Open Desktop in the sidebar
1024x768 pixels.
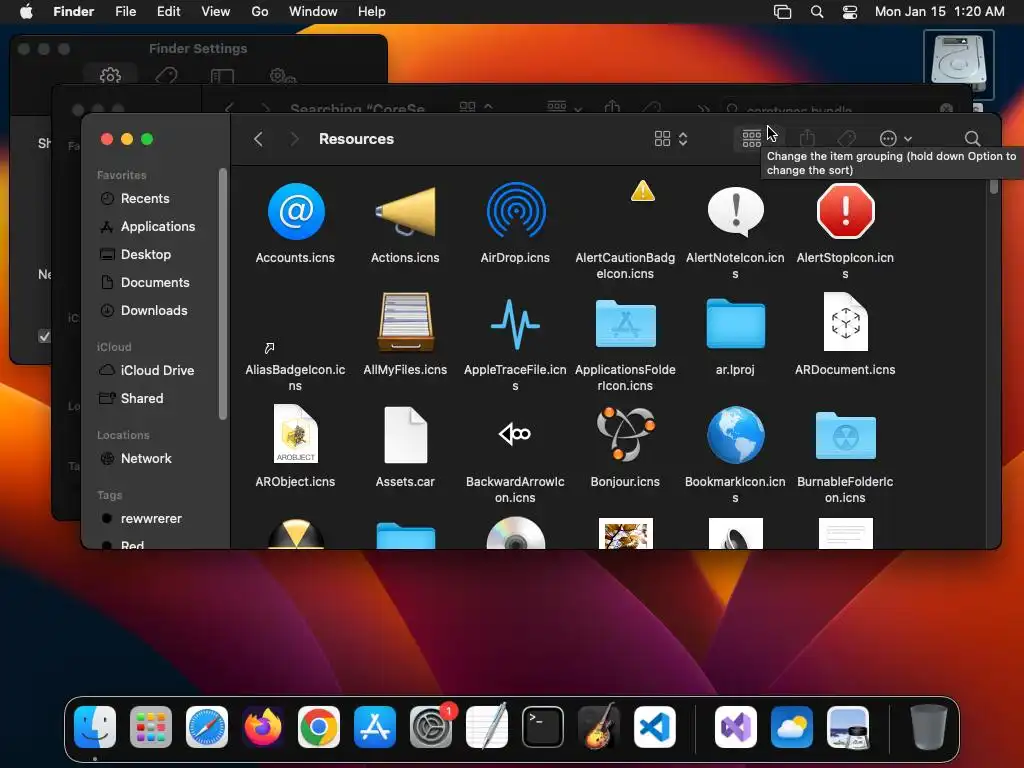tap(146, 255)
